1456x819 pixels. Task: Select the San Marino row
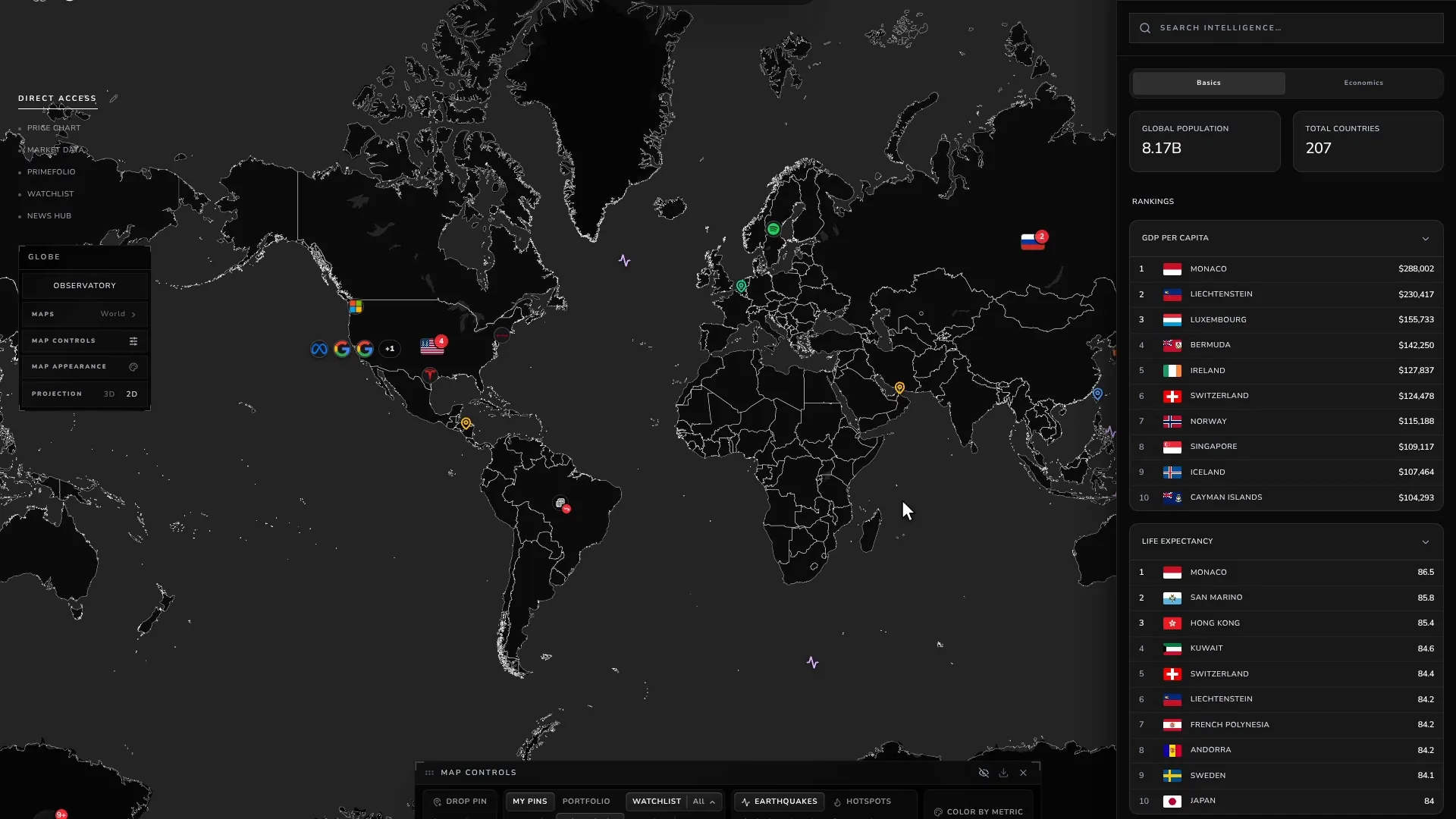coord(1286,598)
